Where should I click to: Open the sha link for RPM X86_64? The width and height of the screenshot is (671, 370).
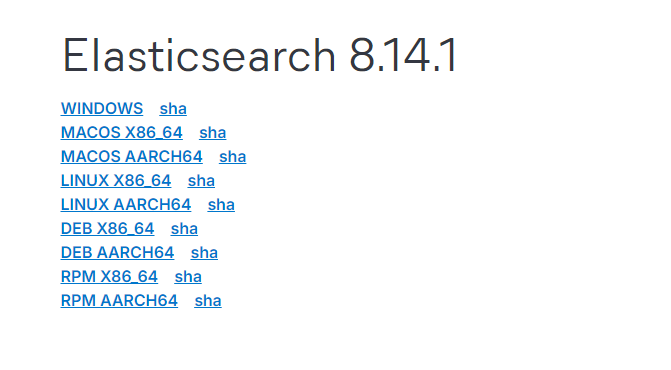coord(188,276)
